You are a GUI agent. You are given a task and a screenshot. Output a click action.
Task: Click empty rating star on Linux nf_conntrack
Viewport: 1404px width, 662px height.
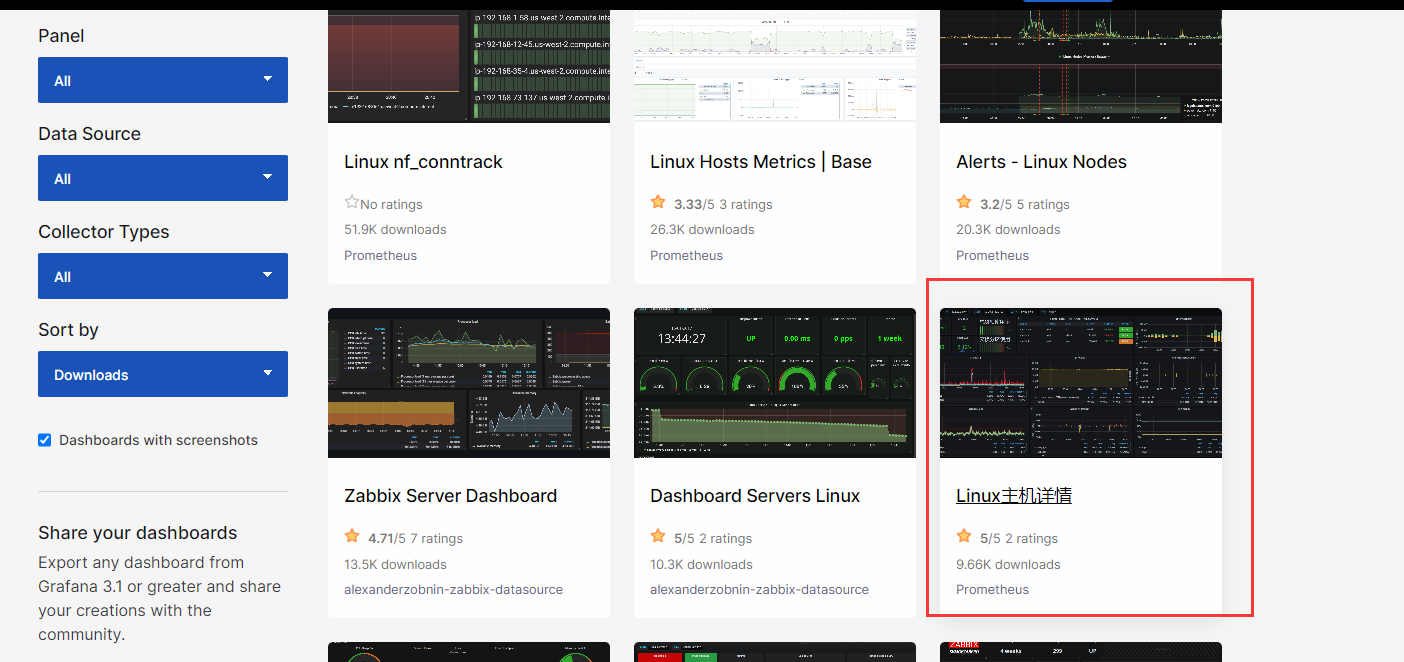[x=351, y=202]
